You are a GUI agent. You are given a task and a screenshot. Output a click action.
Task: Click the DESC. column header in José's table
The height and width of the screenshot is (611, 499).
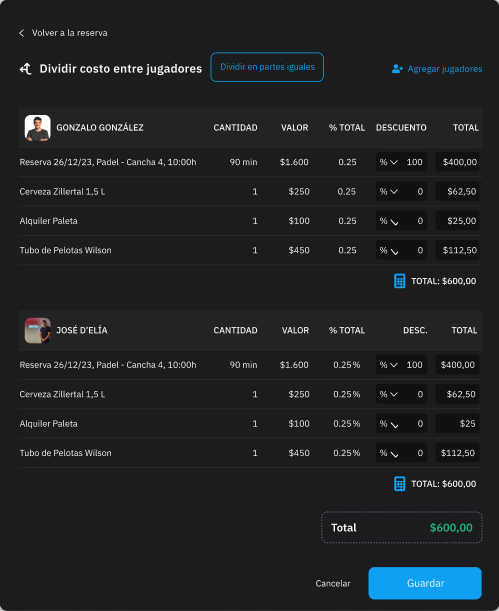pyautogui.click(x=415, y=330)
